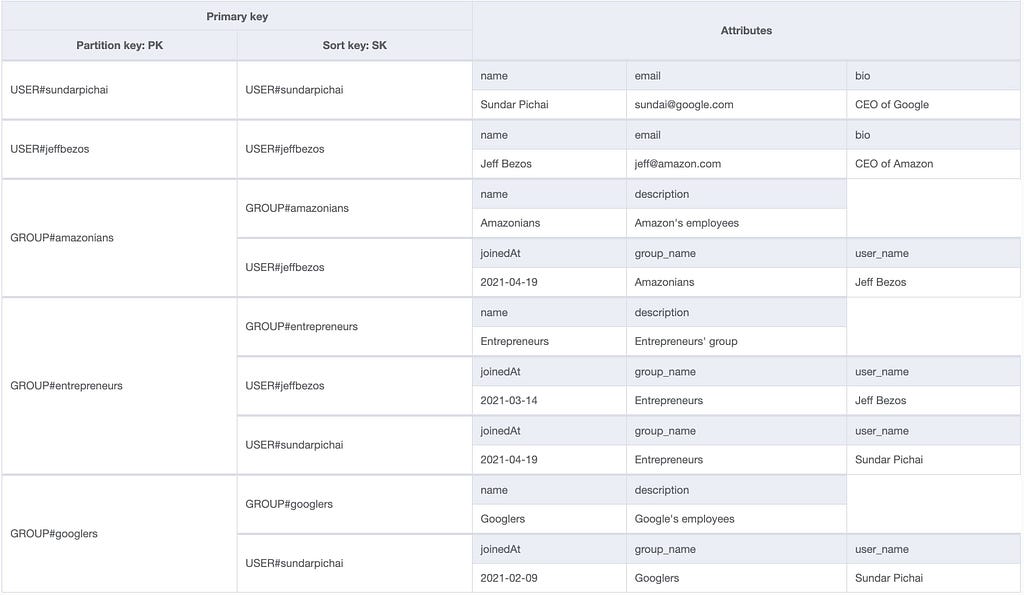Select the description "Entrepreneurs' group"
This screenshot has height=595, width=1024.
pos(737,342)
